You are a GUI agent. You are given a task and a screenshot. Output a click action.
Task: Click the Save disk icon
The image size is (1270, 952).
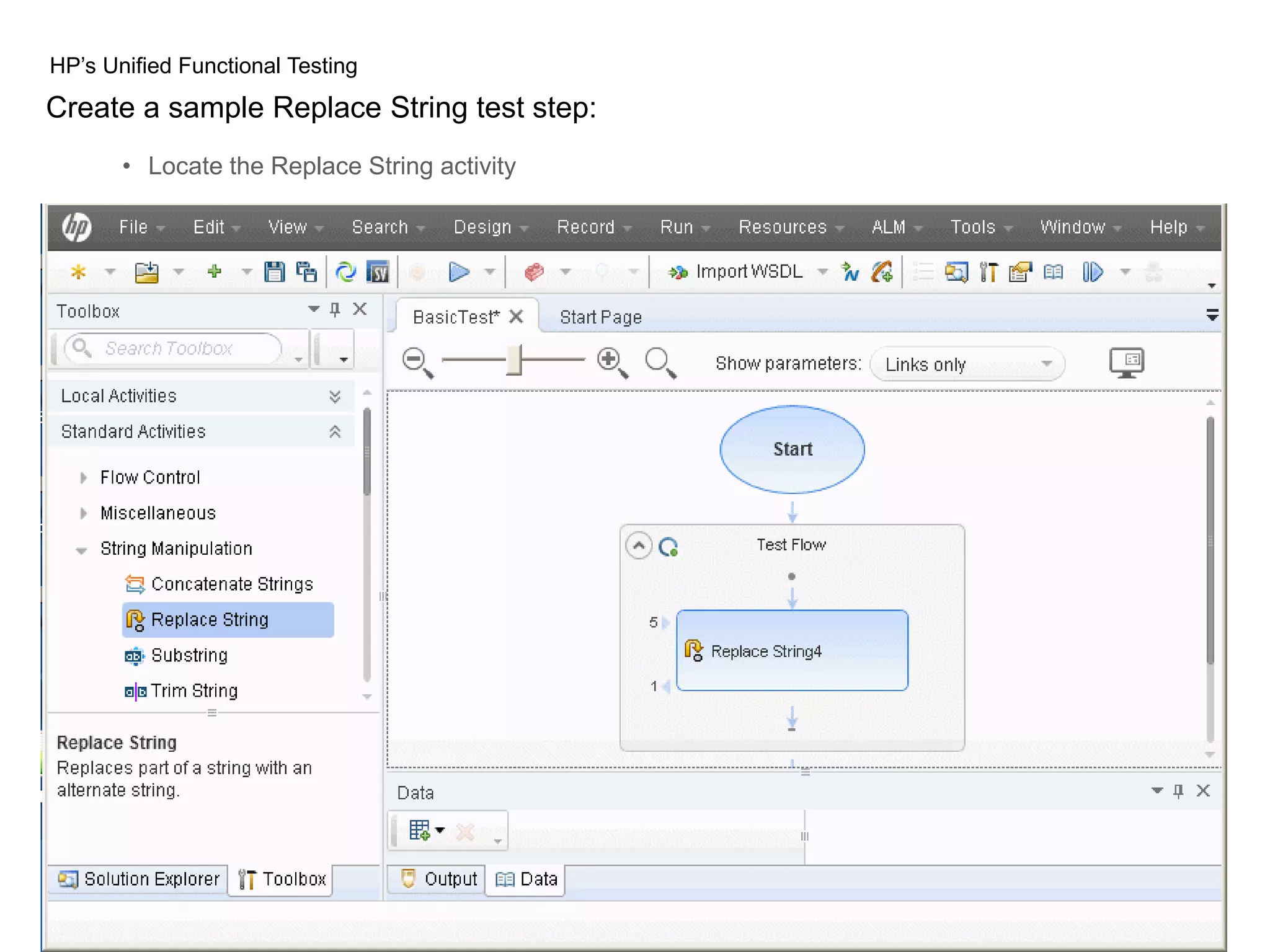pos(274,272)
